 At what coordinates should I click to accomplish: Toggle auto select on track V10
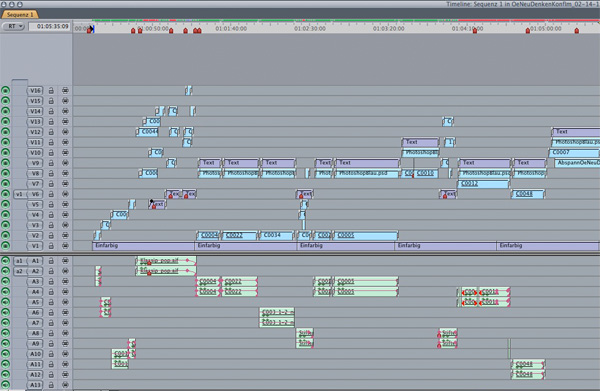click(x=65, y=153)
